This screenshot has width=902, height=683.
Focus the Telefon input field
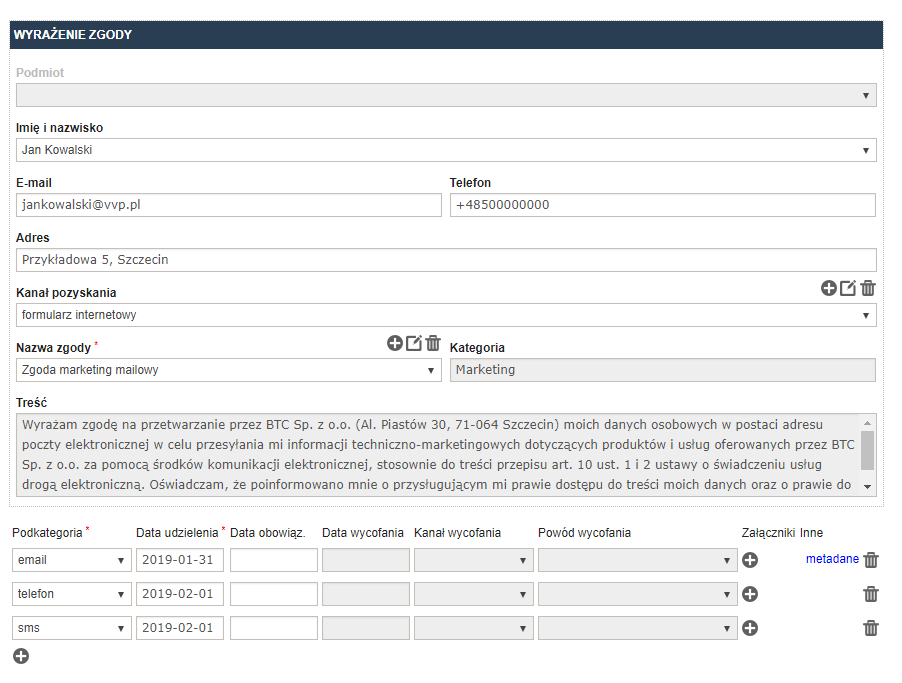(x=662, y=205)
